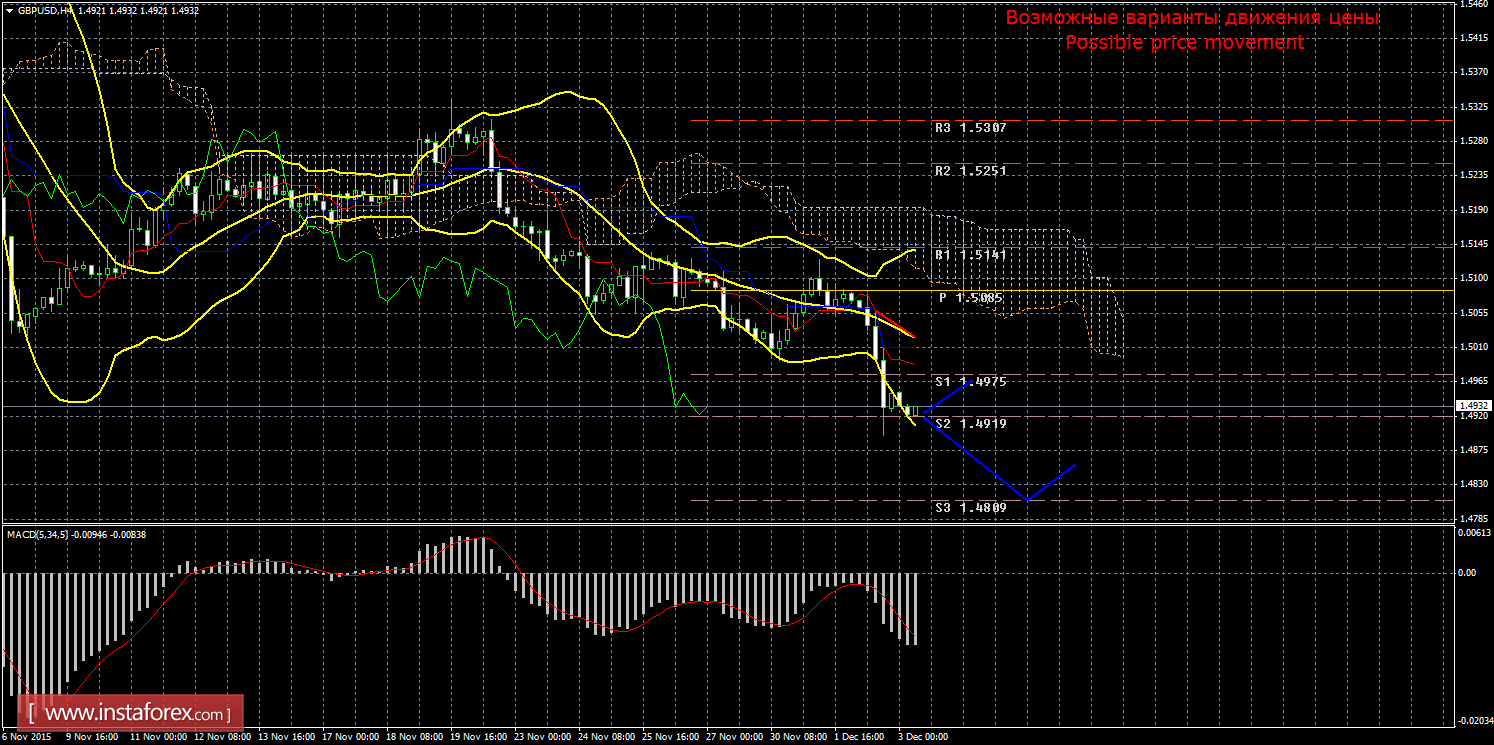Click the Russian red heading text at top
1494x745 pixels.
click(x=1192, y=18)
